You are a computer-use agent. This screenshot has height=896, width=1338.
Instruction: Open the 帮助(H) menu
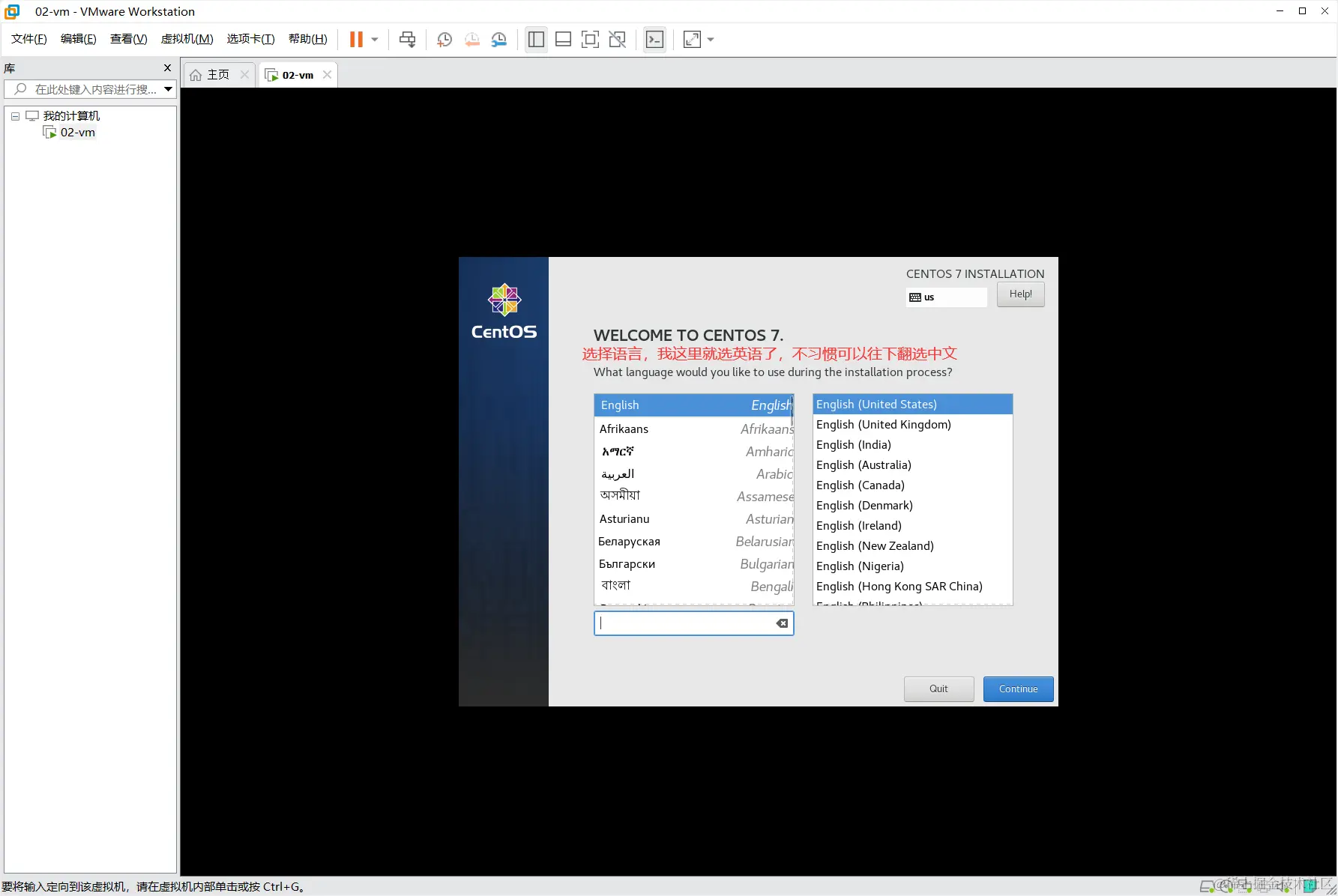point(307,39)
